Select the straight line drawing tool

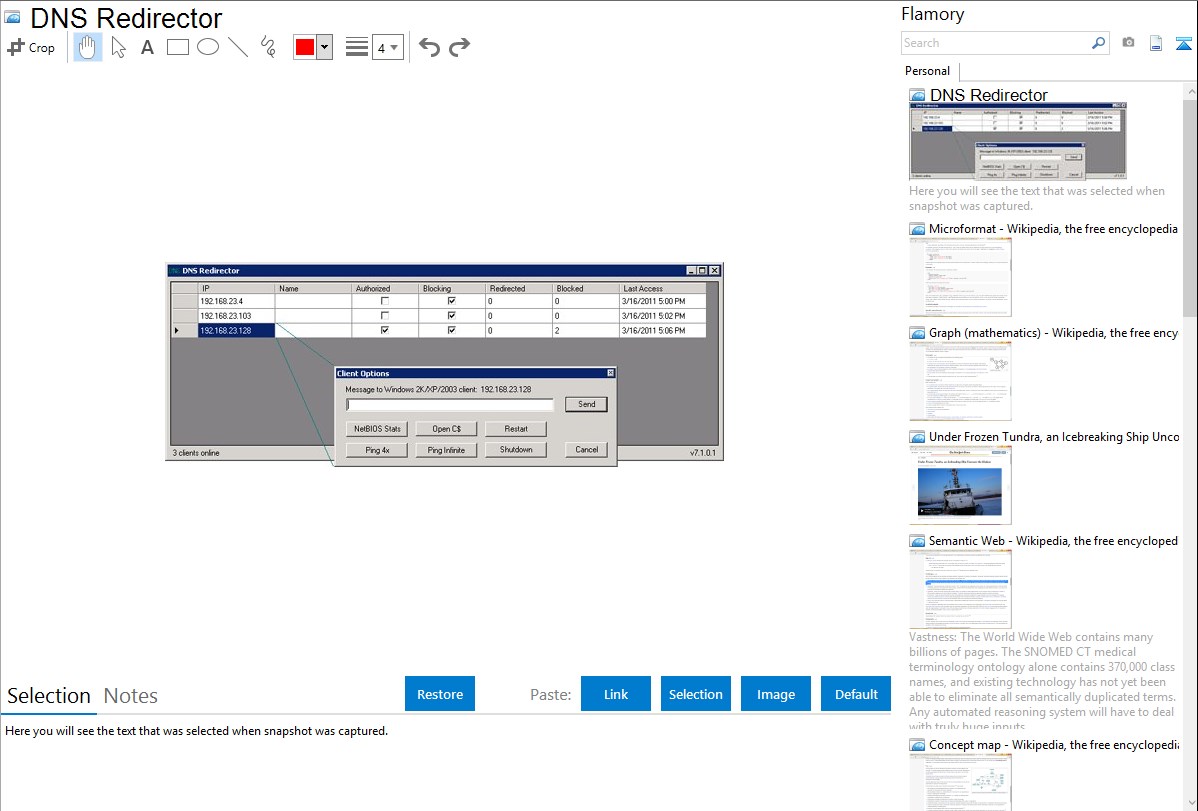[x=238, y=47]
